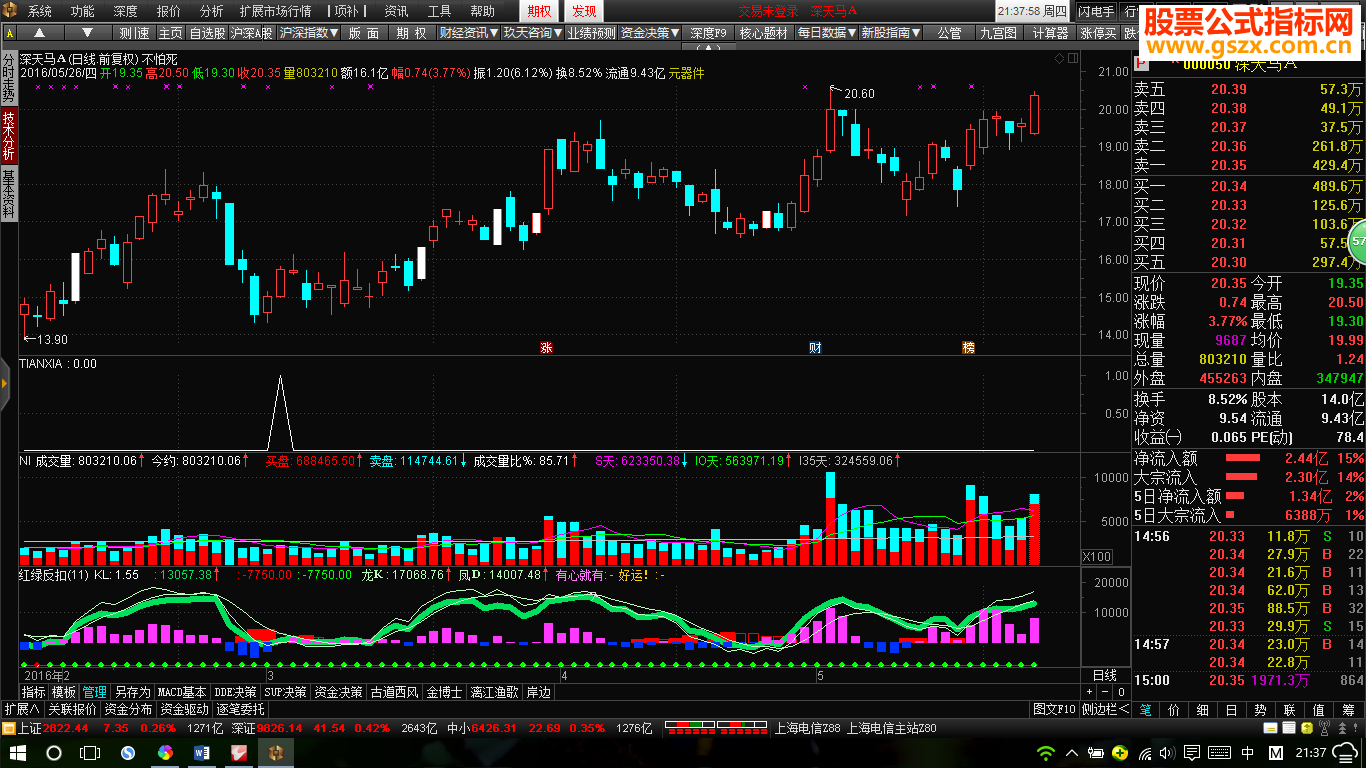
Task: Click the green 360 plus tray icon
Action: (1122, 752)
